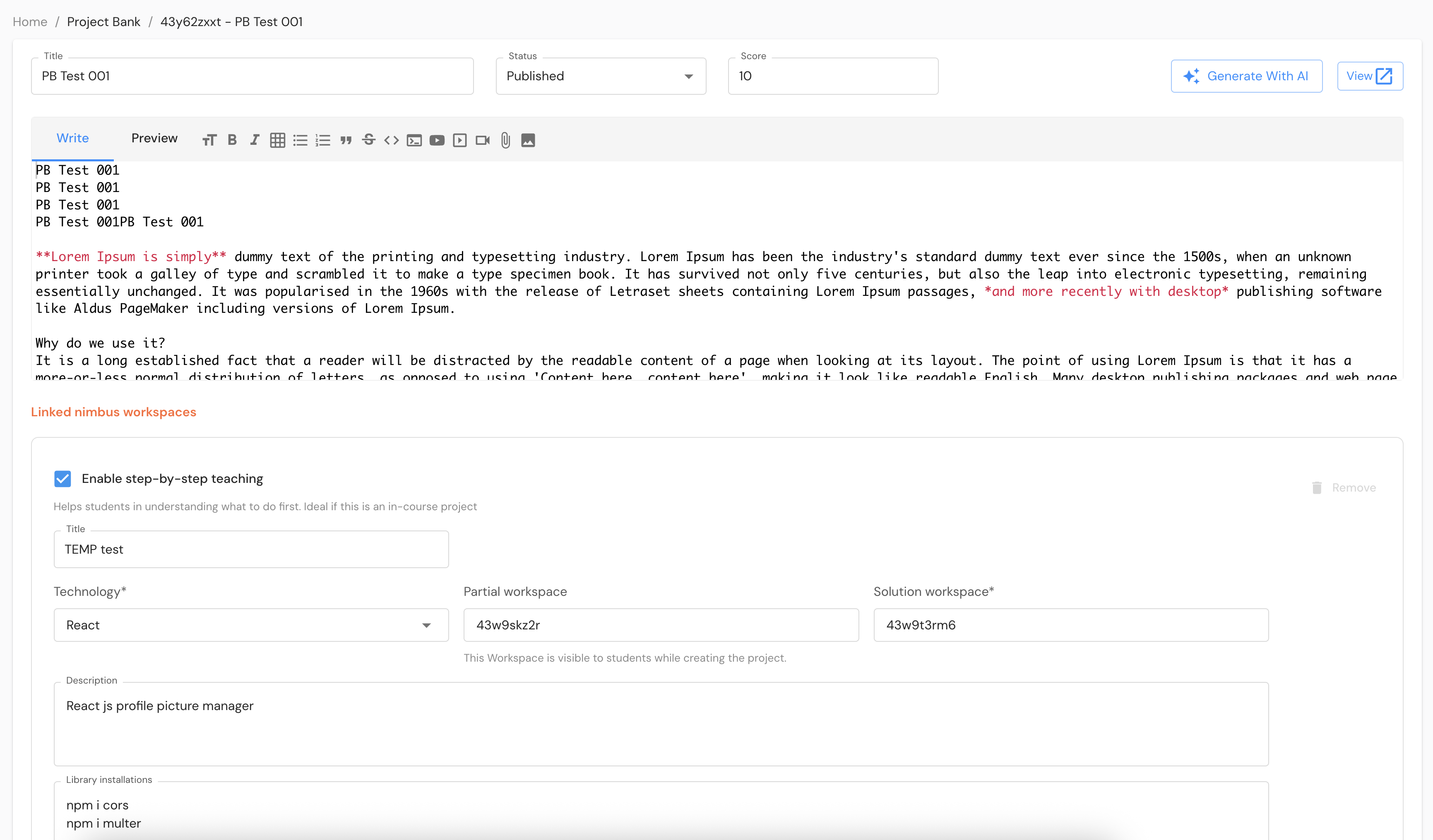Image resolution: width=1433 pixels, height=840 pixels.
Task: Click the 'Helps students in understanding' hint text
Action: (265, 506)
